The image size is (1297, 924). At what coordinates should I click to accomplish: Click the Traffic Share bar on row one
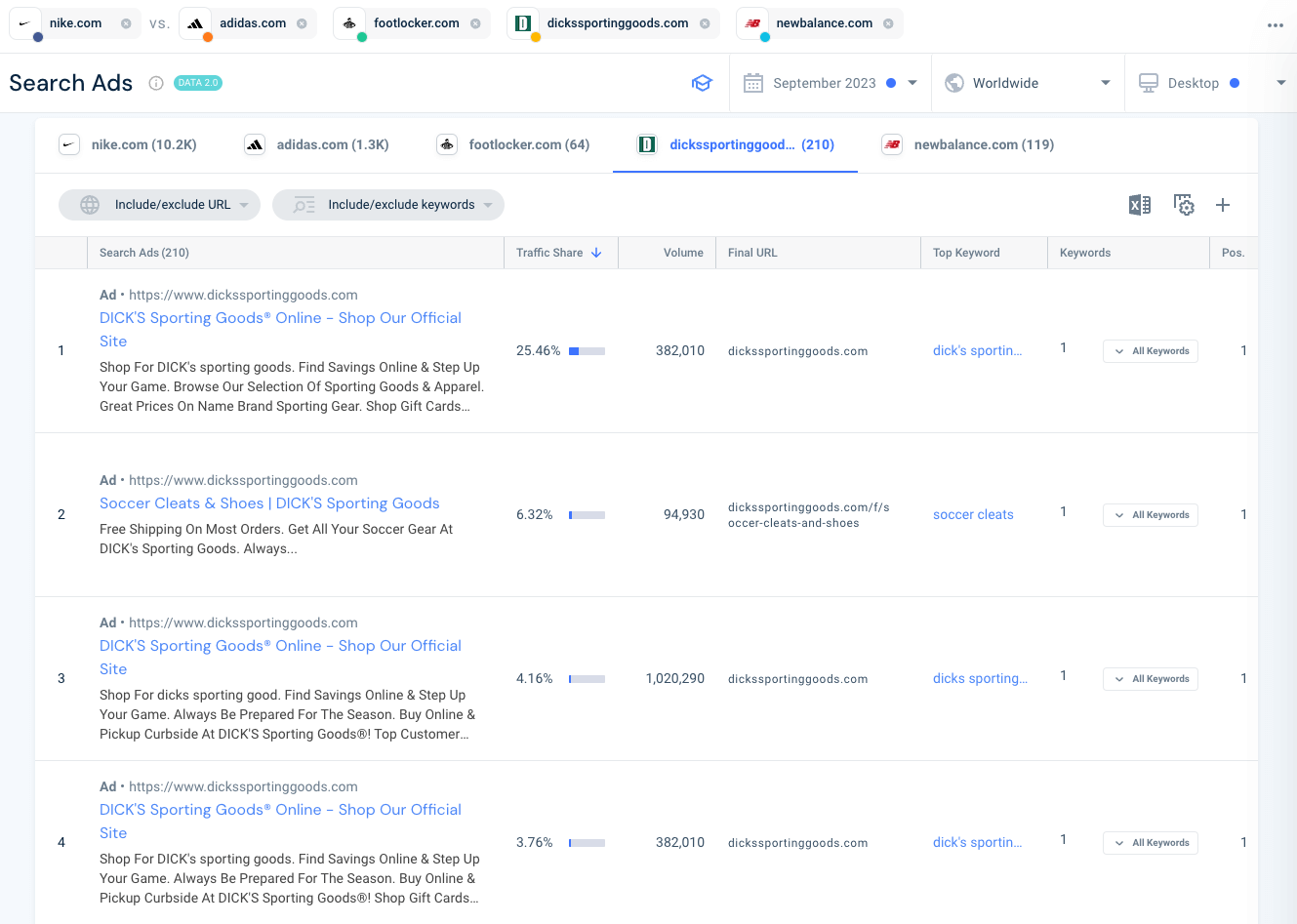click(586, 350)
